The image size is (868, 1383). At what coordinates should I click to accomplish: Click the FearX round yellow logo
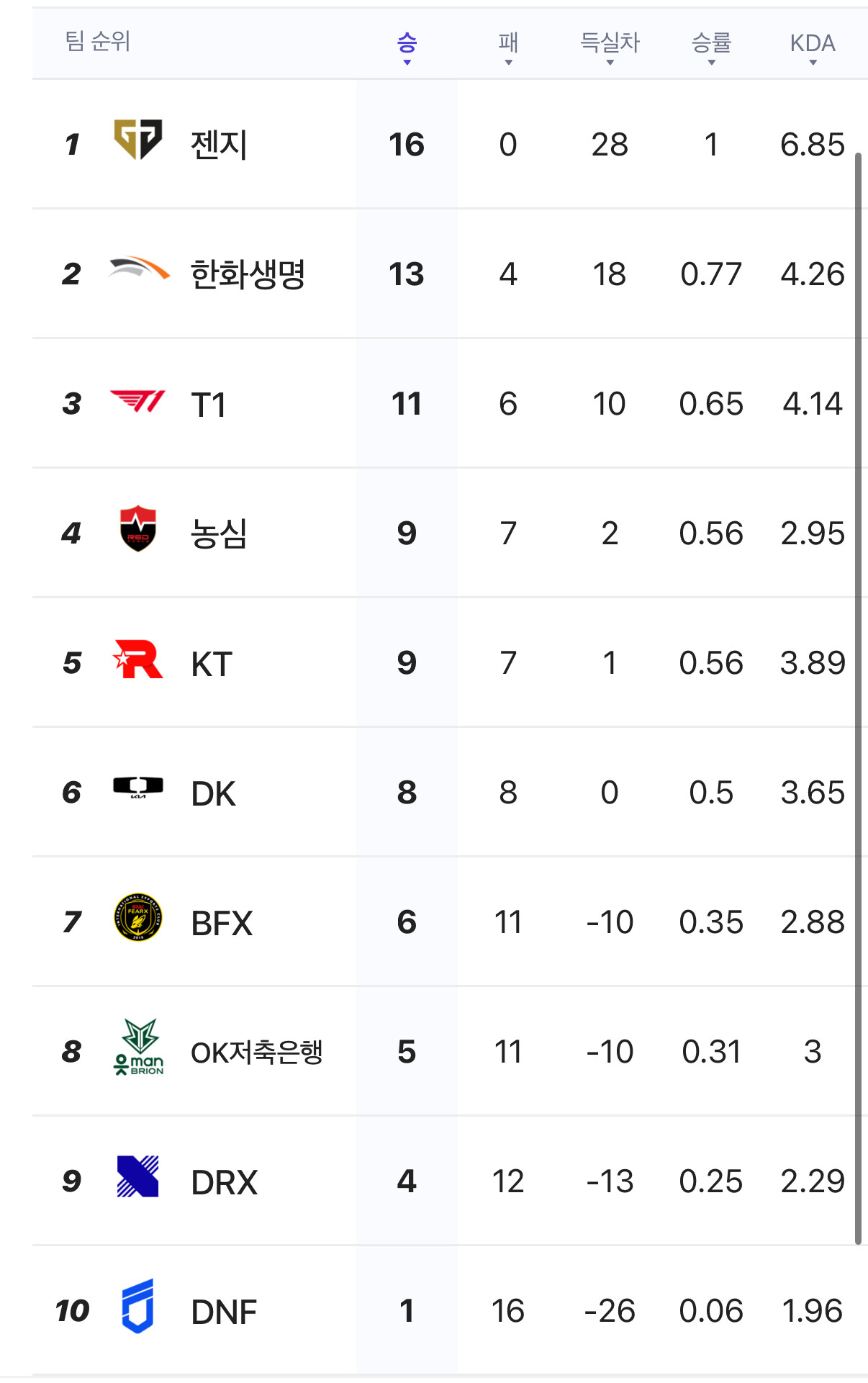point(138,917)
